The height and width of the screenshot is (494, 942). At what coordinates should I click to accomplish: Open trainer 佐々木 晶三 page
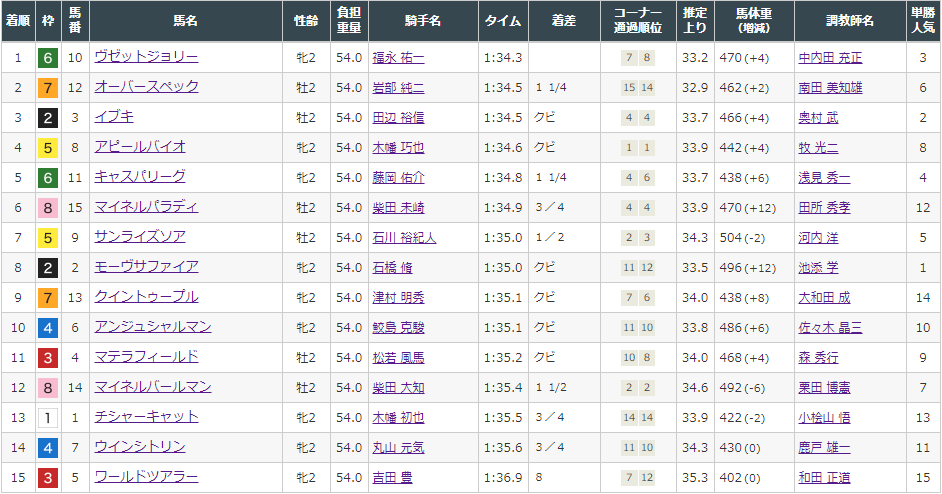[x=830, y=328]
